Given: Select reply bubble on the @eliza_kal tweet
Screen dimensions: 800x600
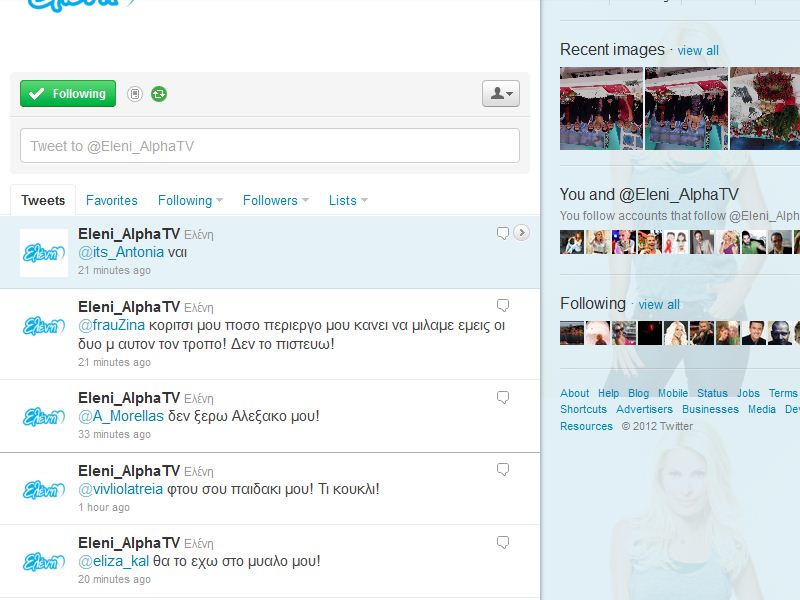Looking at the screenshot, I should tap(503, 542).
